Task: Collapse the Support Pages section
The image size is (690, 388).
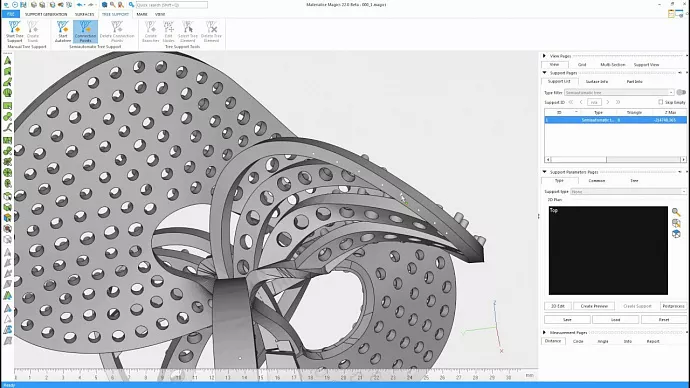Action: (544, 73)
